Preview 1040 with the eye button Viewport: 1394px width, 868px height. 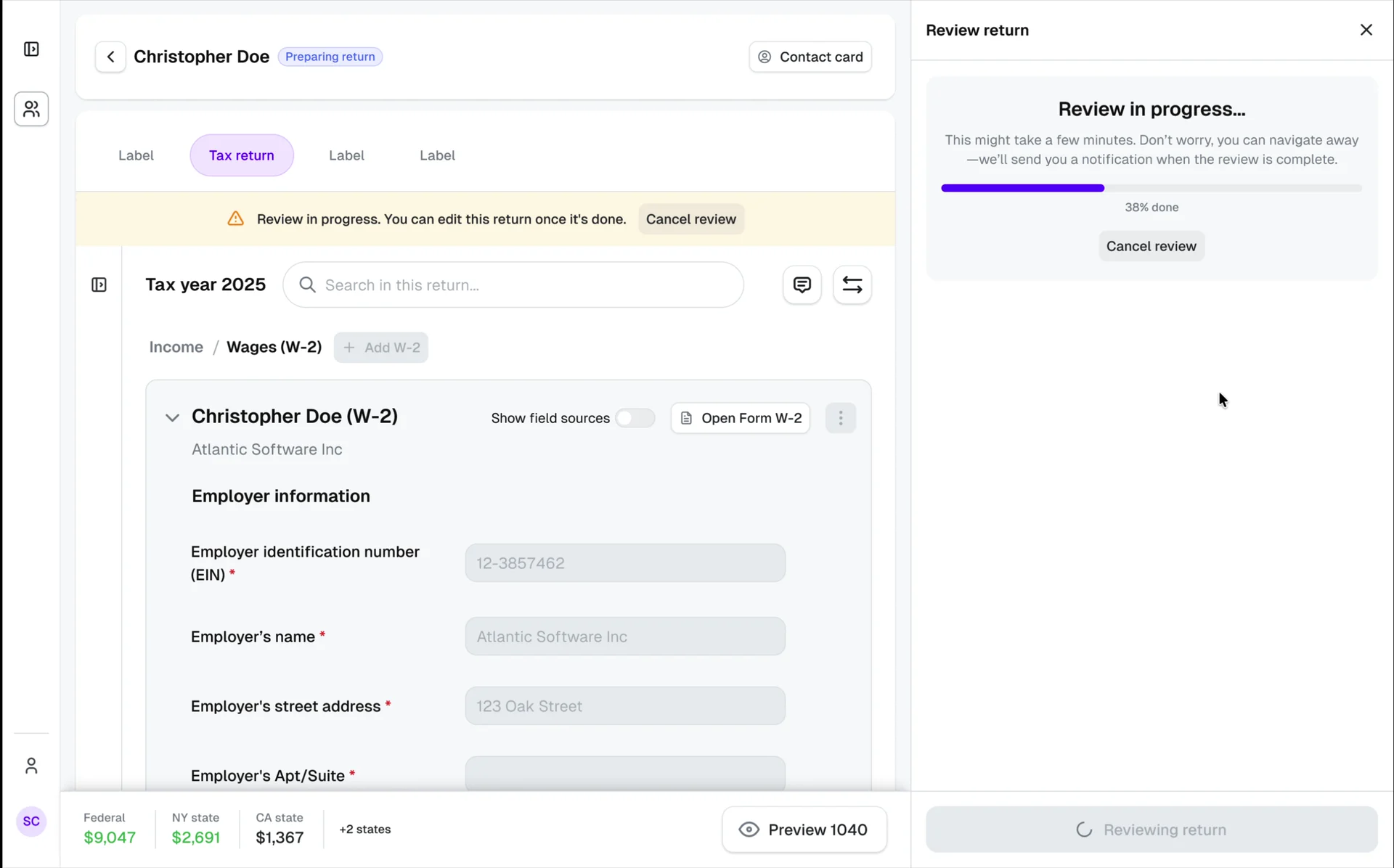[x=804, y=830]
